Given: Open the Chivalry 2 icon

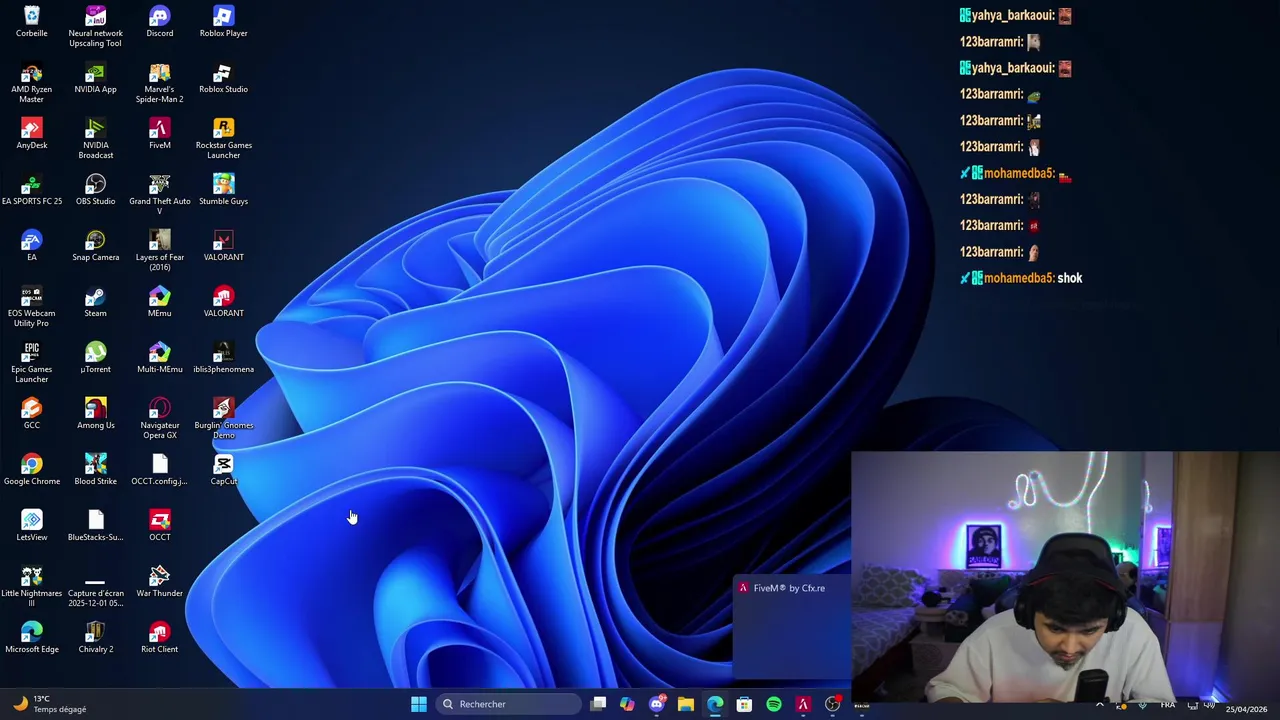Looking at the screenshot, I should [95, 639].
